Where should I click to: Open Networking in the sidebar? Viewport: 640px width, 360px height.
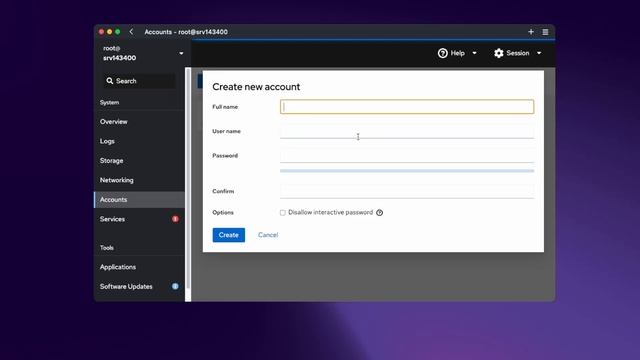pos(139,180)
